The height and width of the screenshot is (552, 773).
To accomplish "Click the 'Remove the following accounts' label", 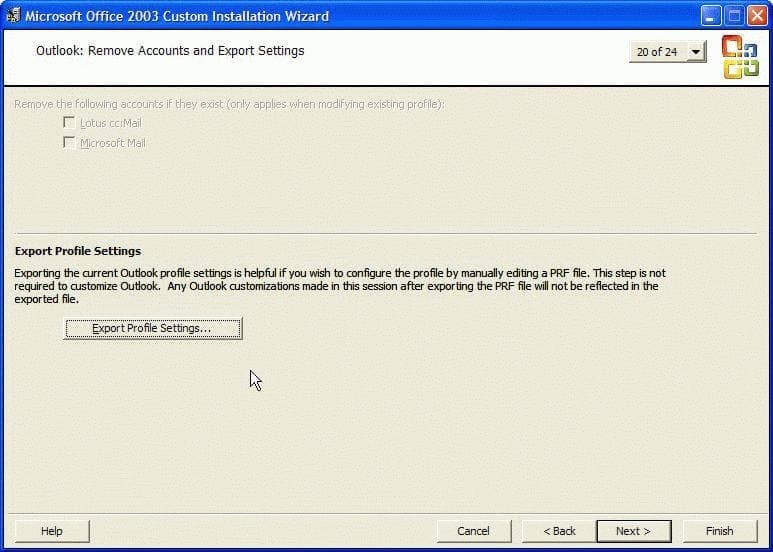I will coord(229,104).
